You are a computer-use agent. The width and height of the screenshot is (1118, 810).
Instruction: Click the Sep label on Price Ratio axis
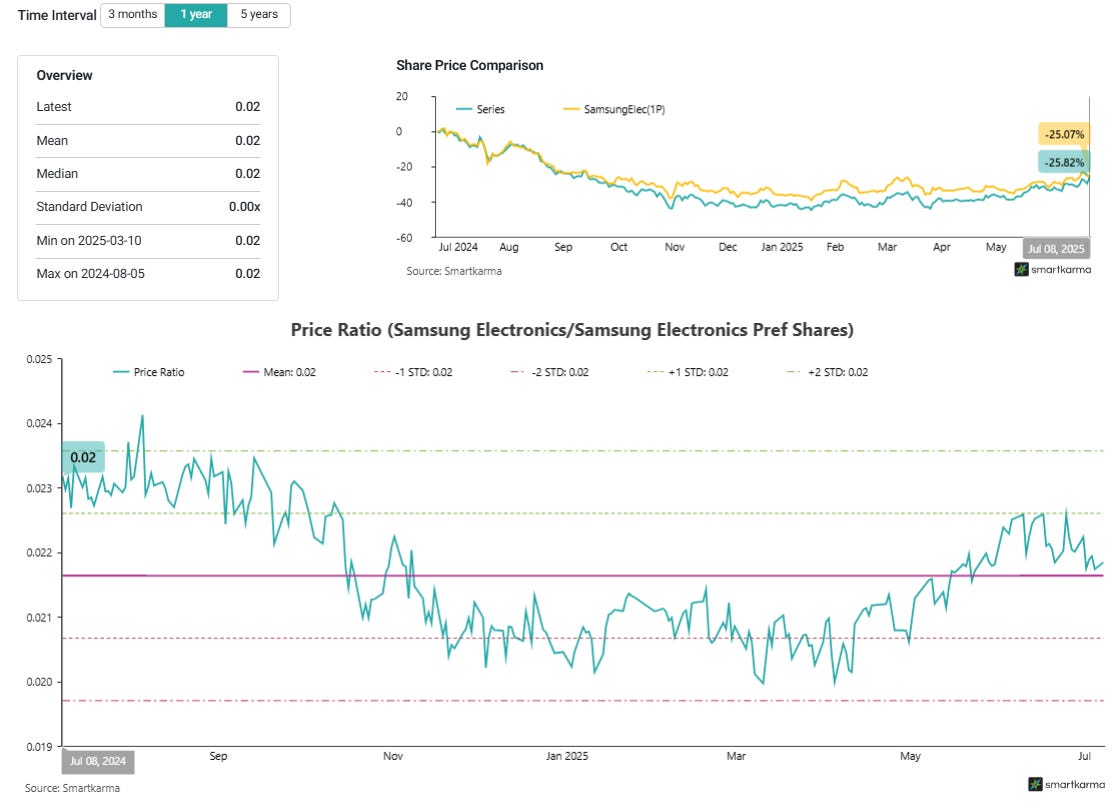click(x=218, y=756)
